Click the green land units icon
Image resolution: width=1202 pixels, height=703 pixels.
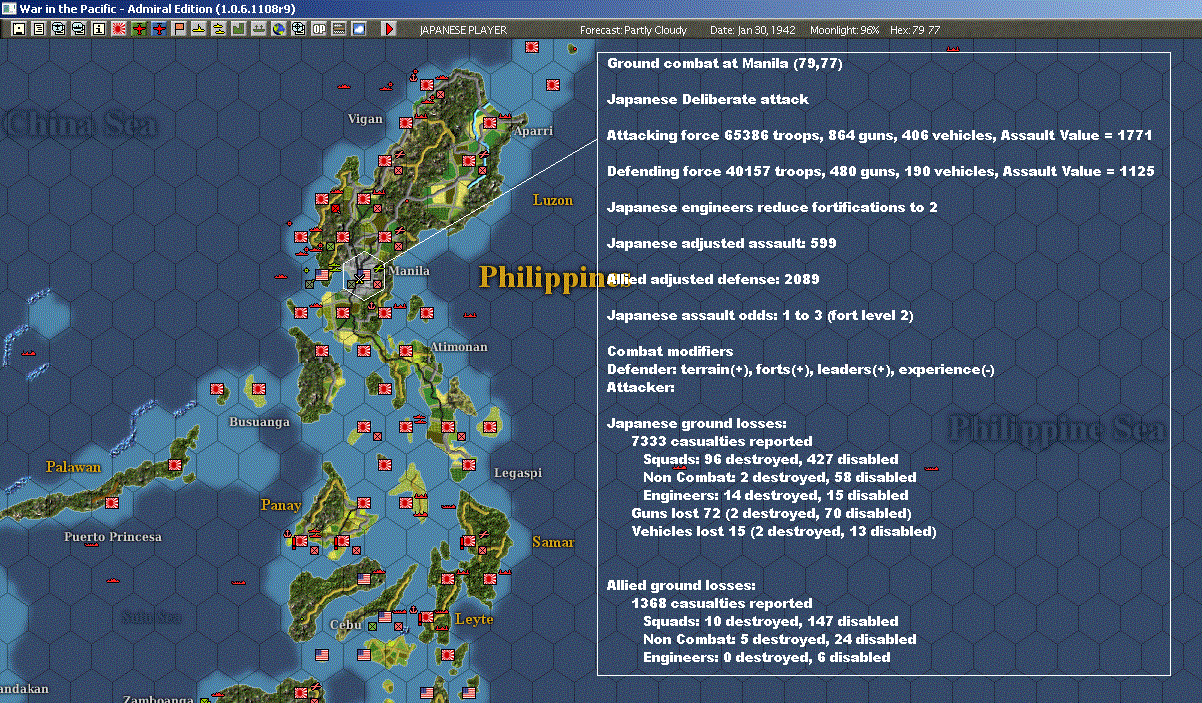[239, 29]
